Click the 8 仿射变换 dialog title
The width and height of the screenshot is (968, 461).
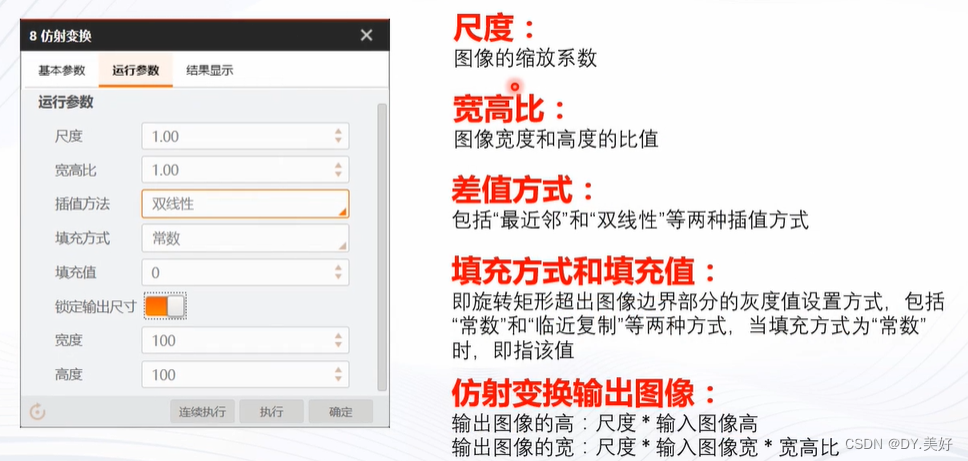click(x=60, y=36)
